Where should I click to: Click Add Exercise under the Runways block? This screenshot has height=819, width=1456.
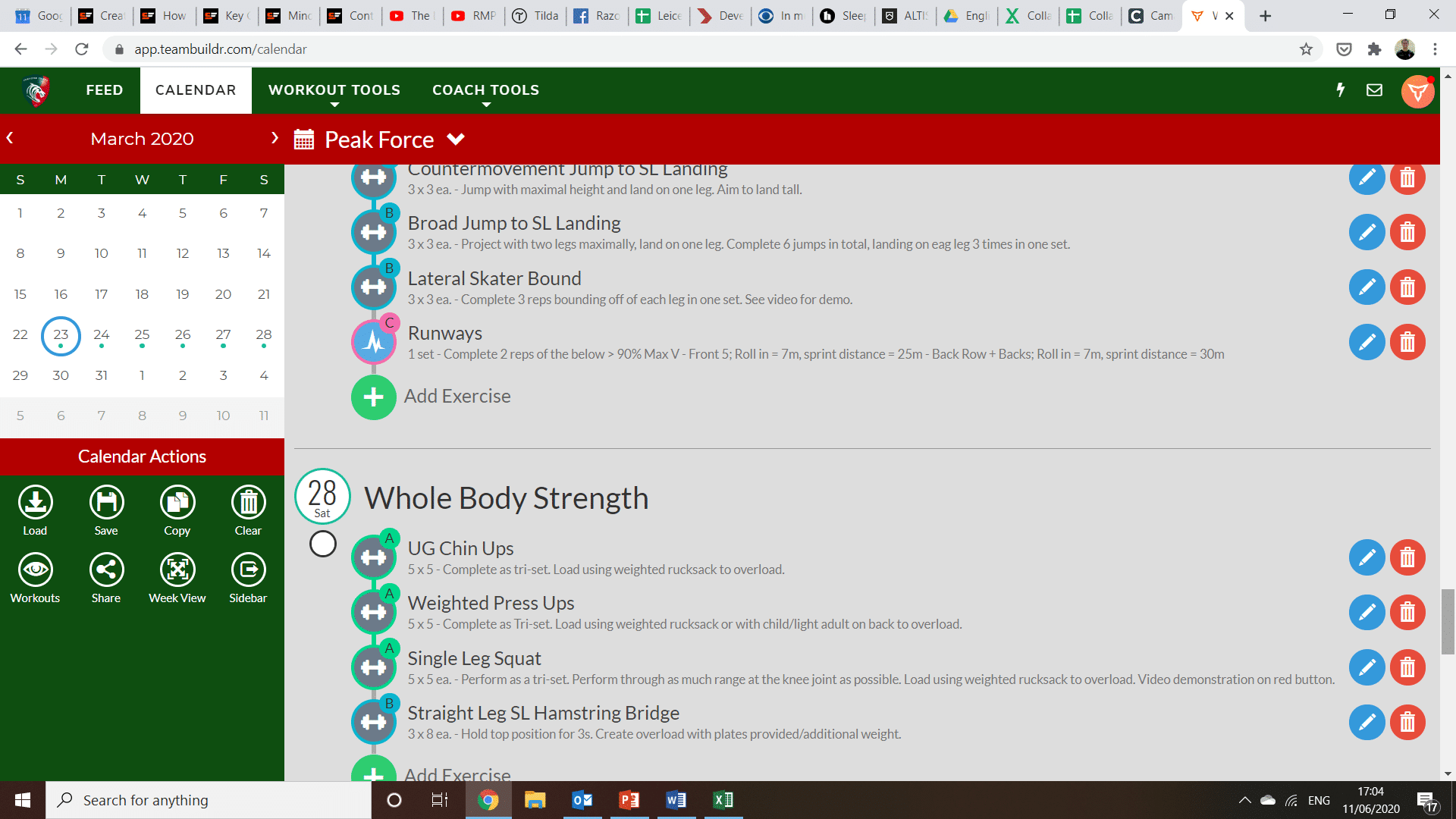click(374, 397)
